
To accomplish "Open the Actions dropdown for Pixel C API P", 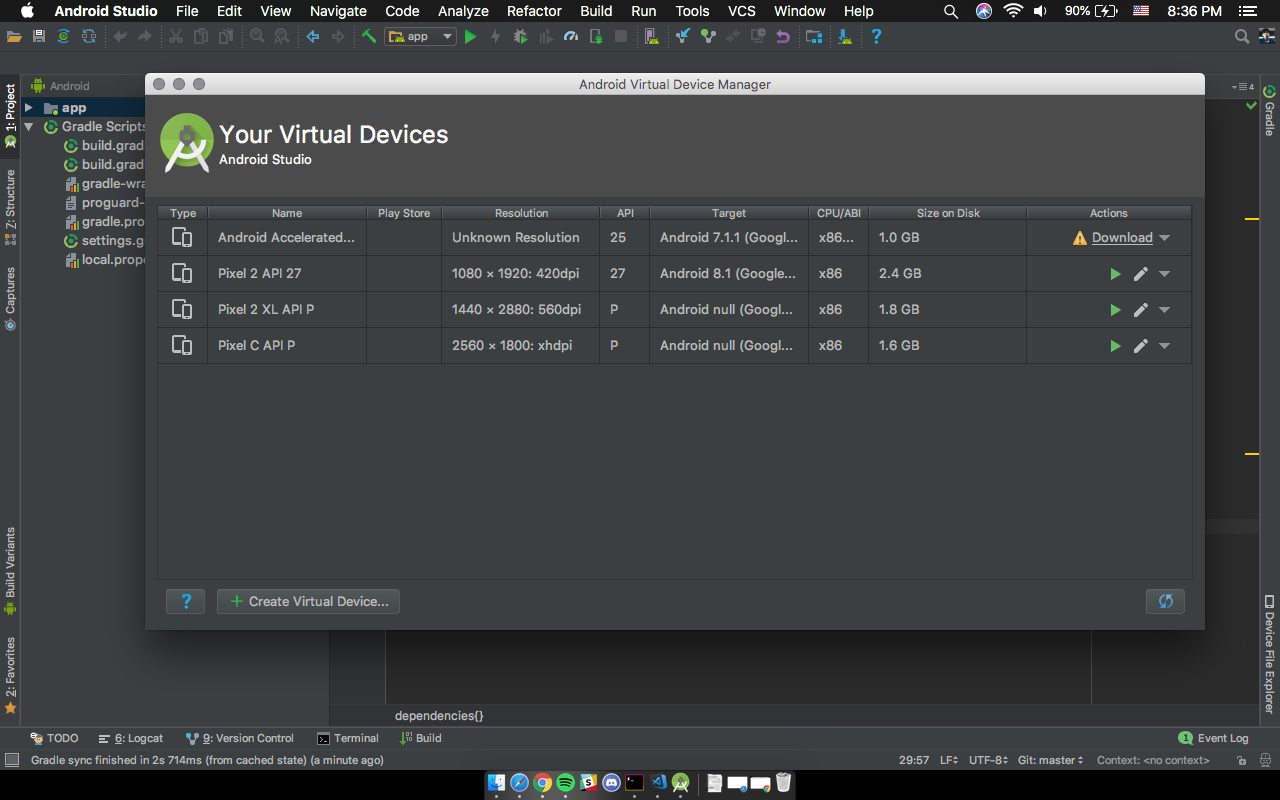I will [1163, 345].
